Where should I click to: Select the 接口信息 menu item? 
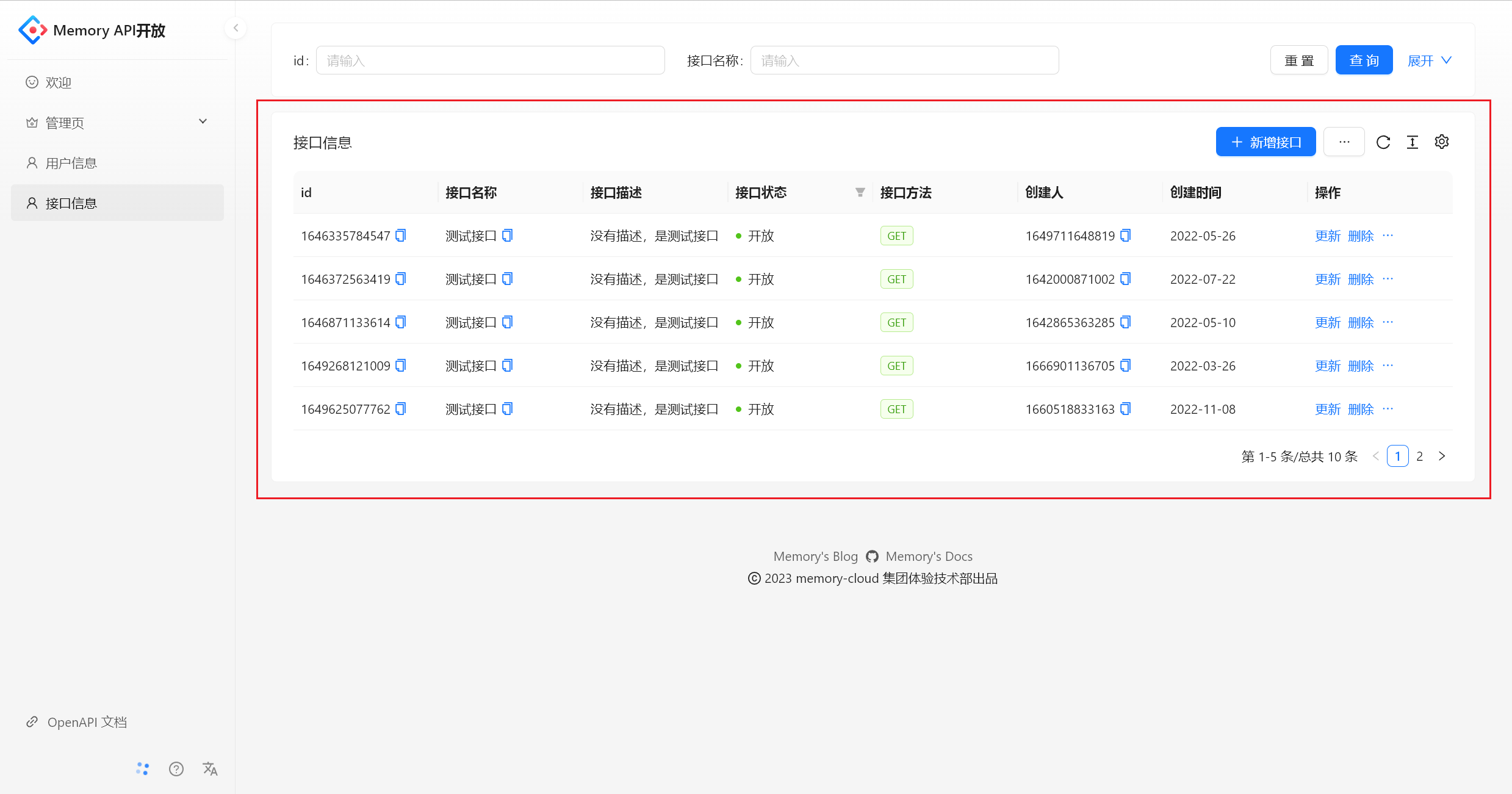pyautogui.click(x=117, y=203)
